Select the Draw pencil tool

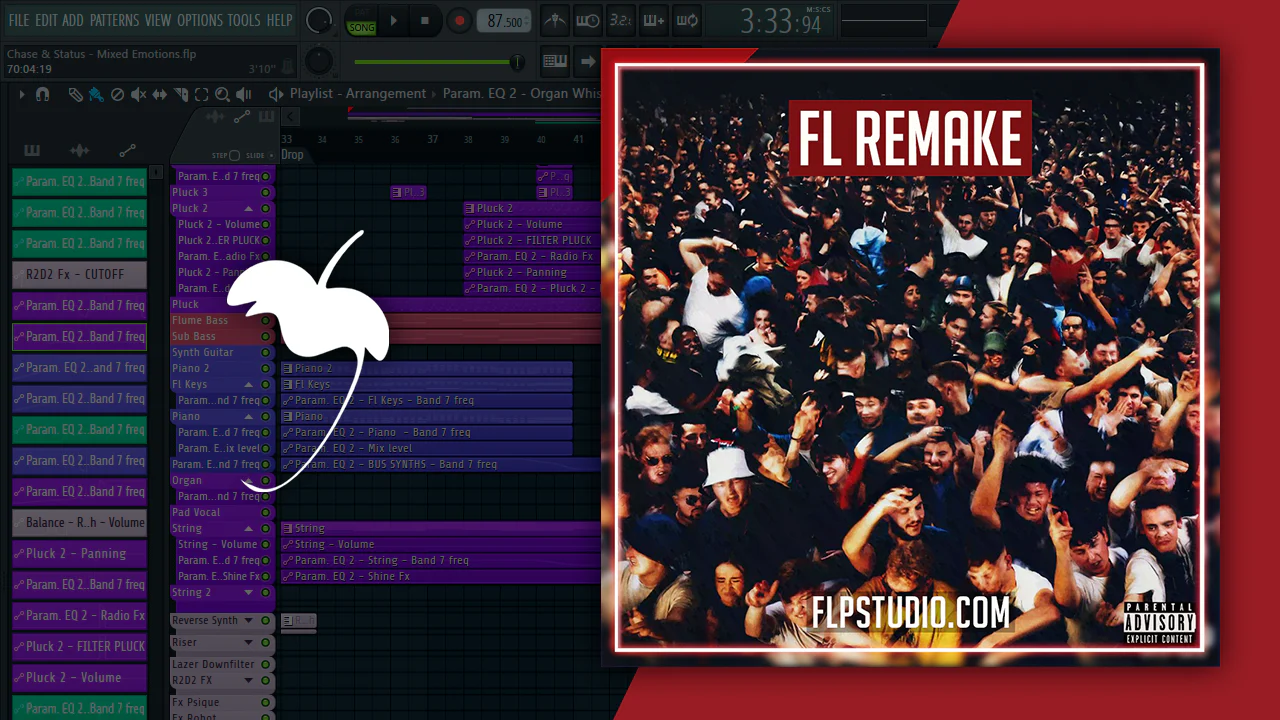click(x=75, y=94)
